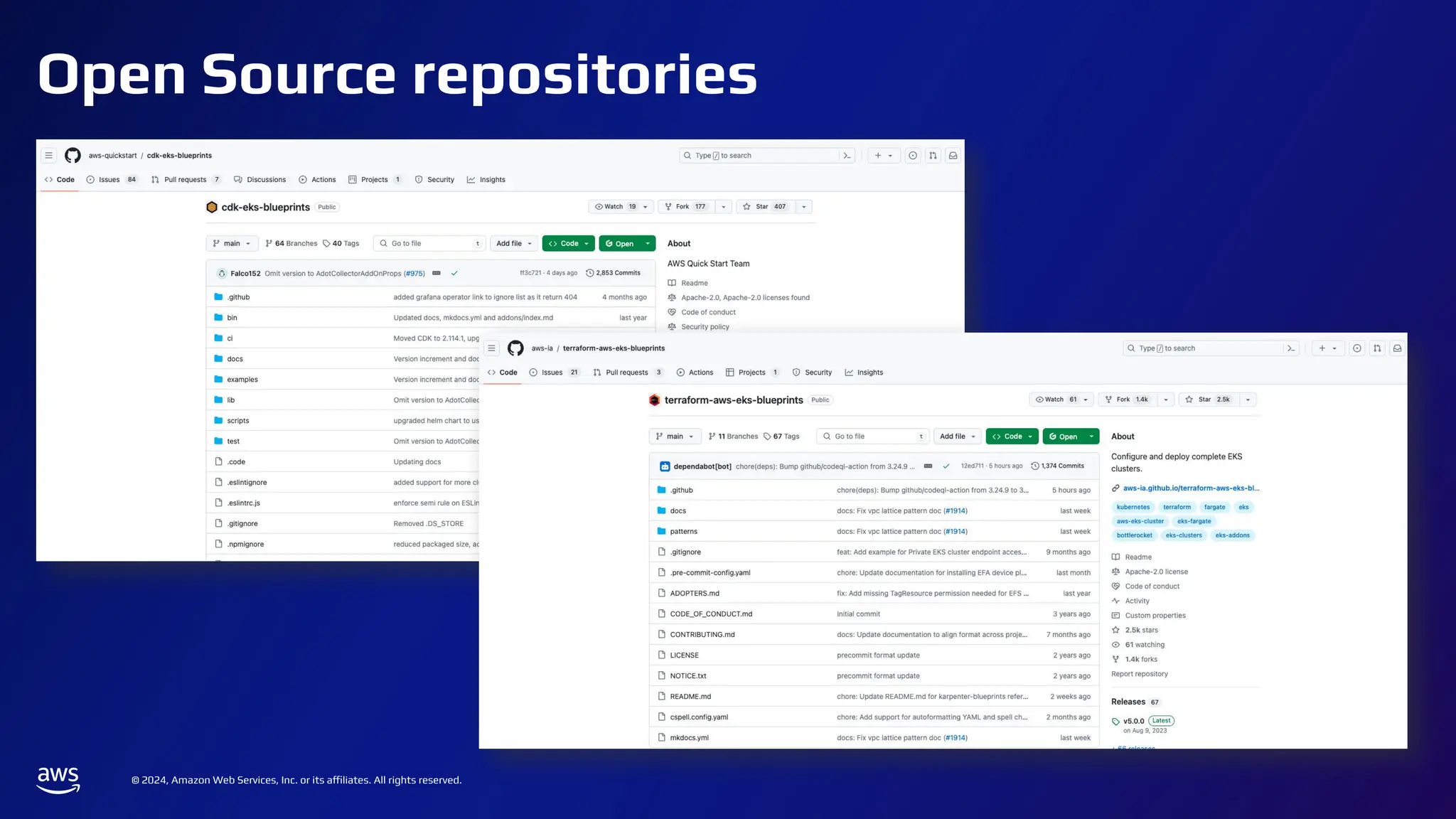This screenshot has height=819, width=1456.
Task: Open main branch dropdown in terraform repository
Action: point(675,437)
